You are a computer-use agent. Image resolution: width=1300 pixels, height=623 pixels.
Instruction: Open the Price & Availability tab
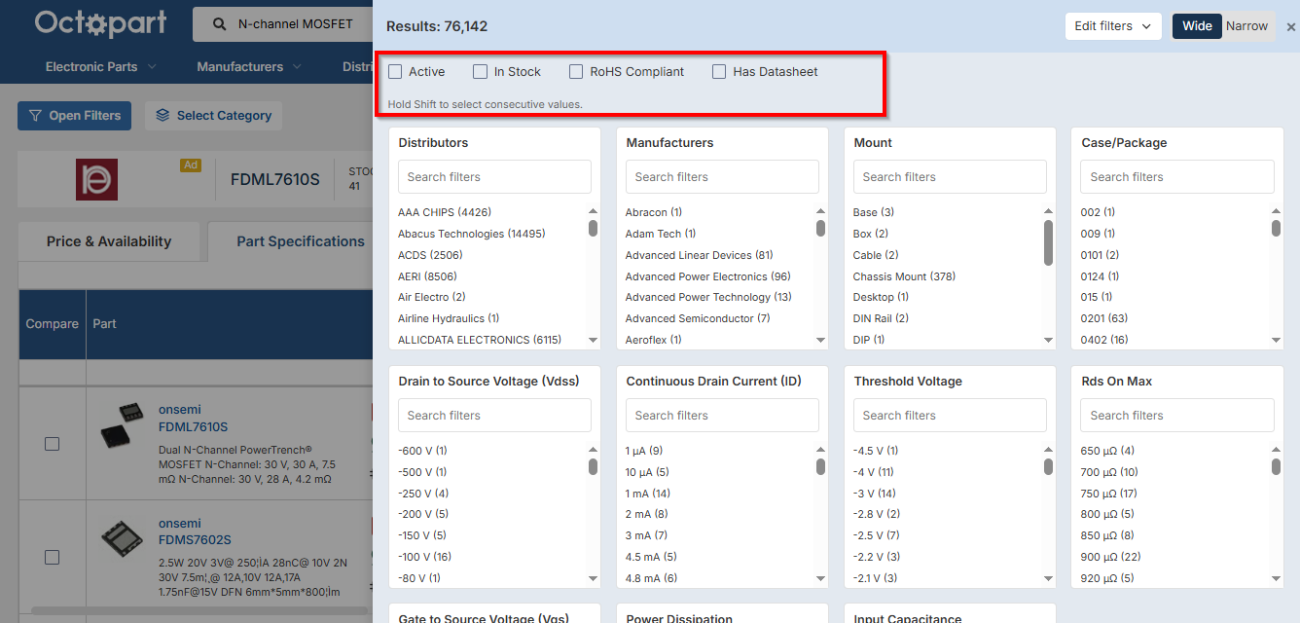pyautogui.click(x=109, y=241)
